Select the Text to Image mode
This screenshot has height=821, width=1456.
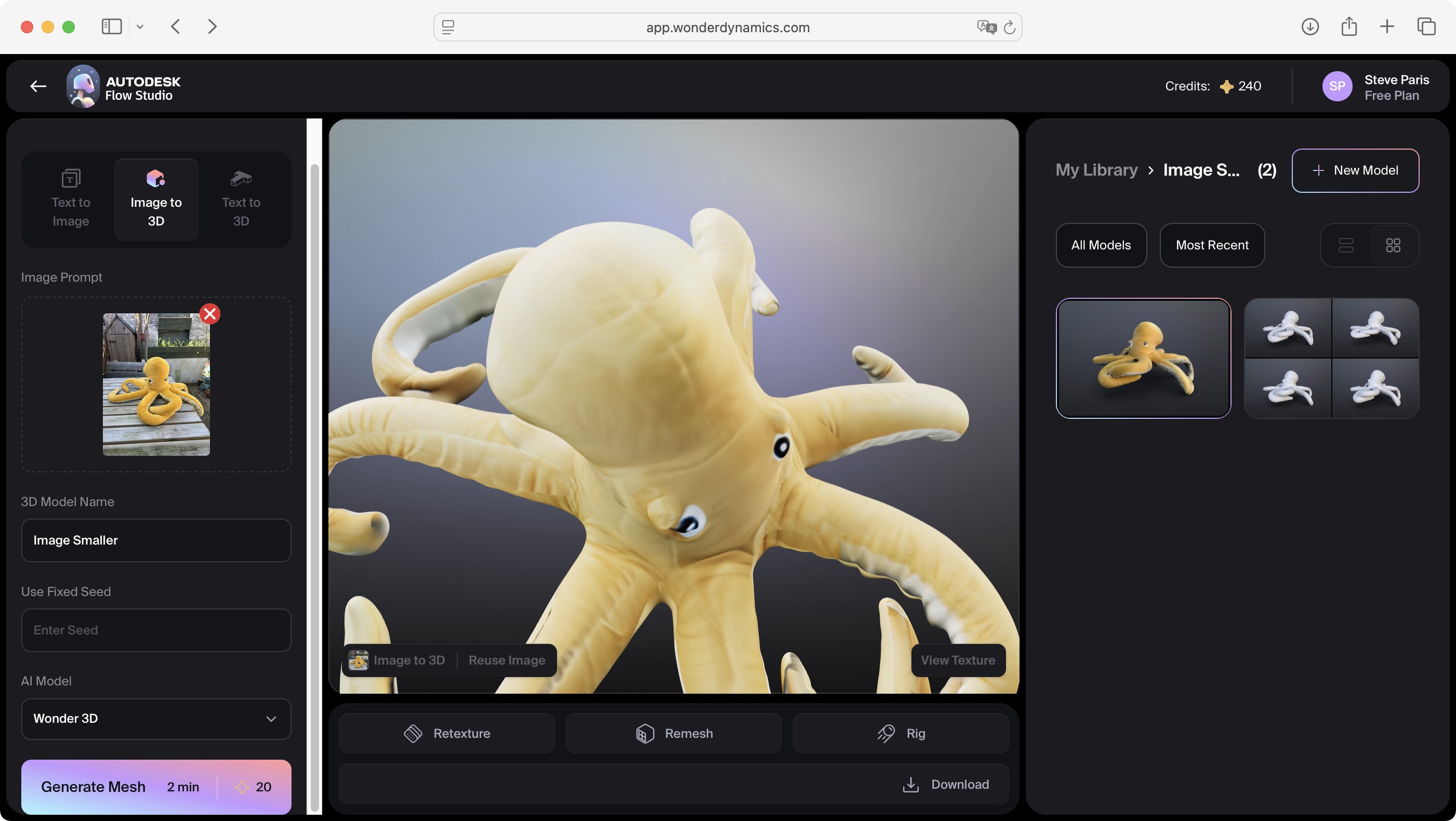tap(70, 199)
